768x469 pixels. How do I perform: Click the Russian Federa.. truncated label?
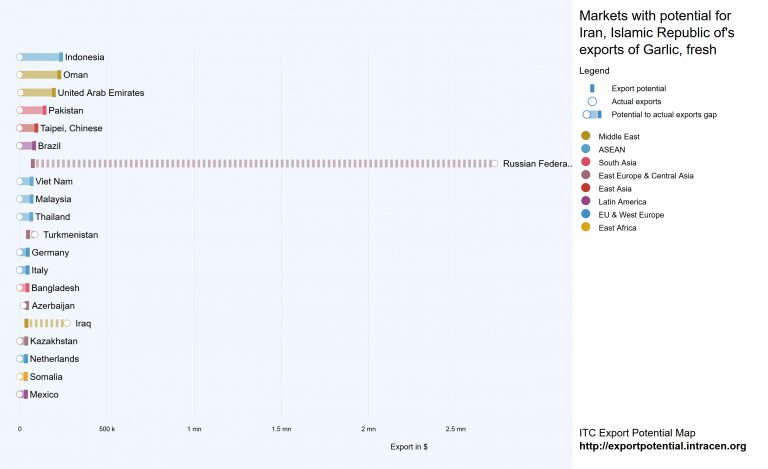538,164
